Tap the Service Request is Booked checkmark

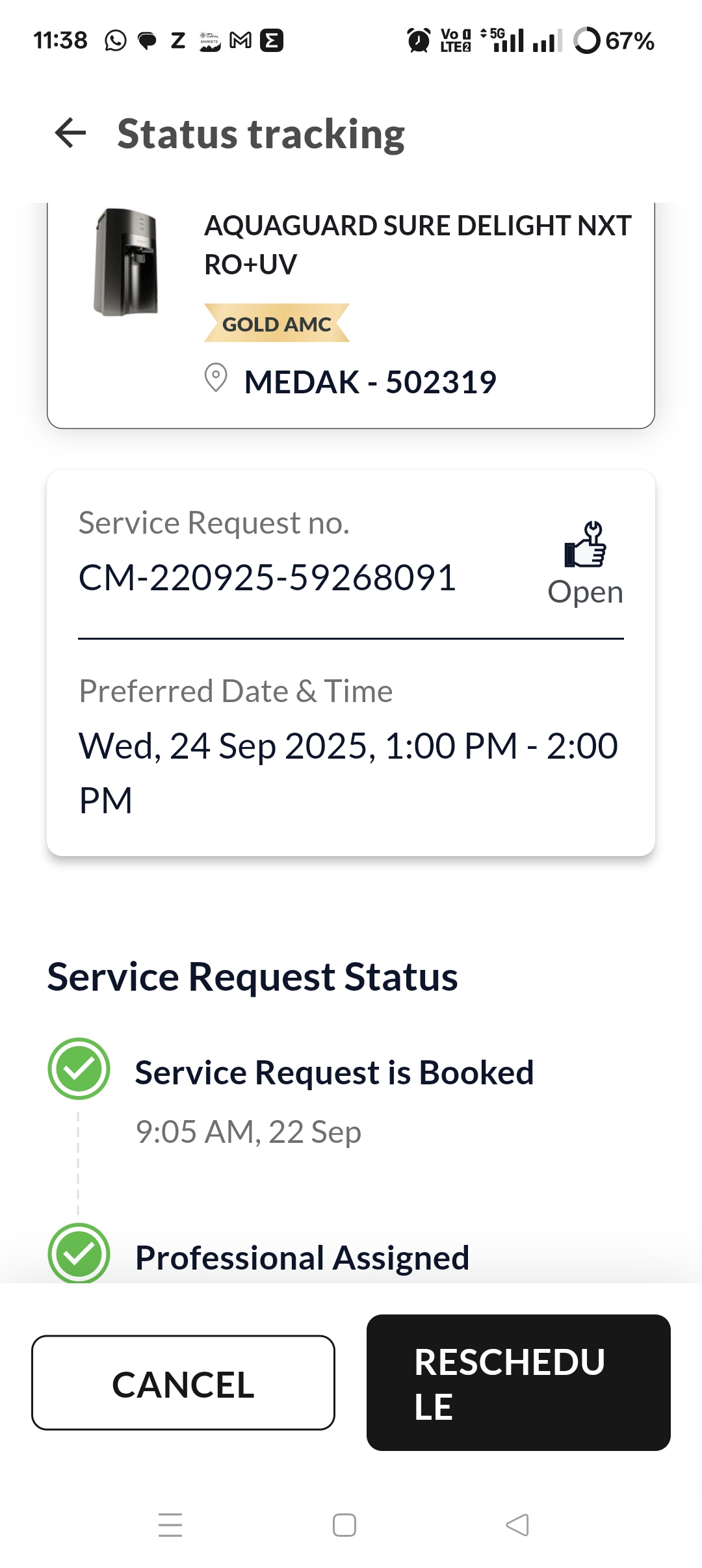79,1069
